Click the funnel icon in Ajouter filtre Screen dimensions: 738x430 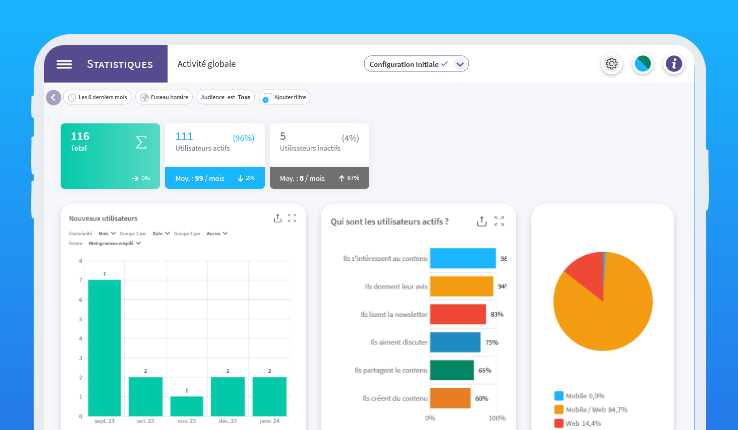(266, 98)
